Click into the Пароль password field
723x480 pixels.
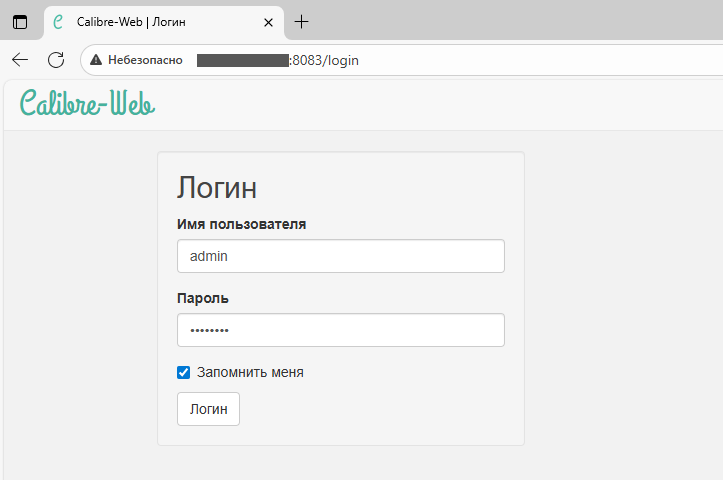coord(340,330)
